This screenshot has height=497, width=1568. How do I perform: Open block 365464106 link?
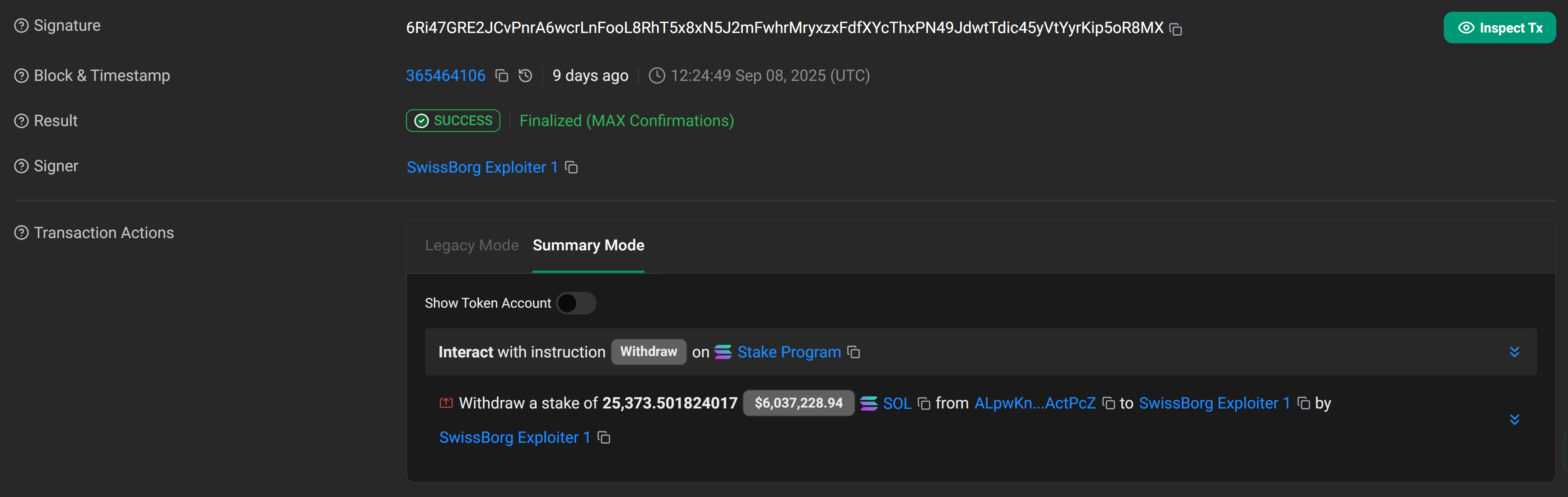click(x=446, y=75)
